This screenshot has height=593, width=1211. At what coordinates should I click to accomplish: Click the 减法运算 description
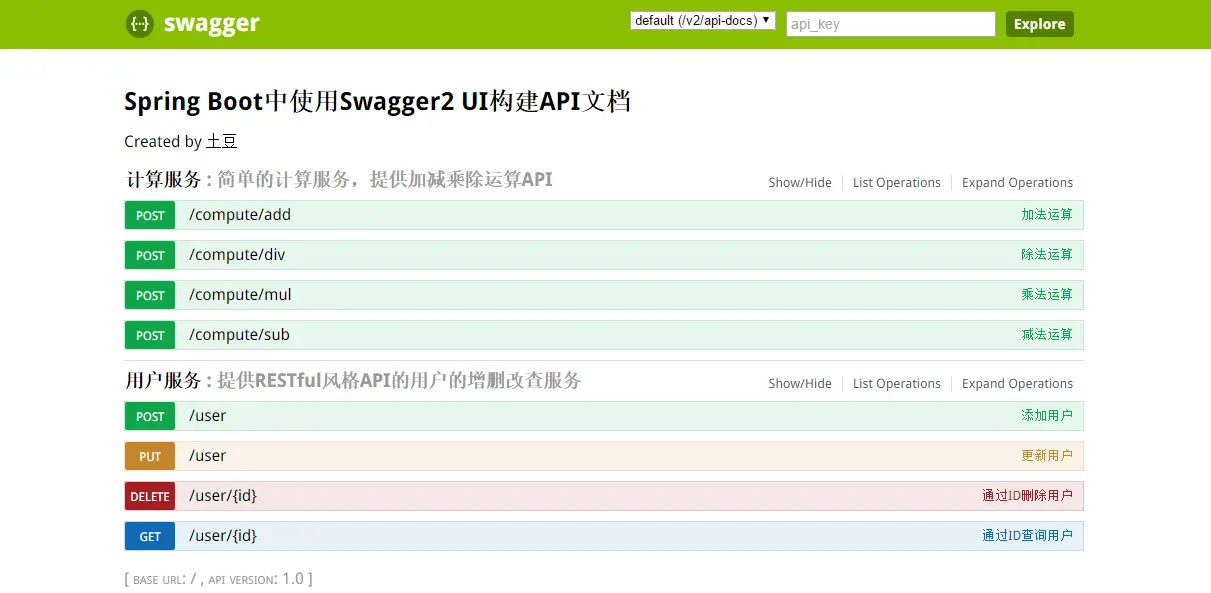[x=1047, y=335]
